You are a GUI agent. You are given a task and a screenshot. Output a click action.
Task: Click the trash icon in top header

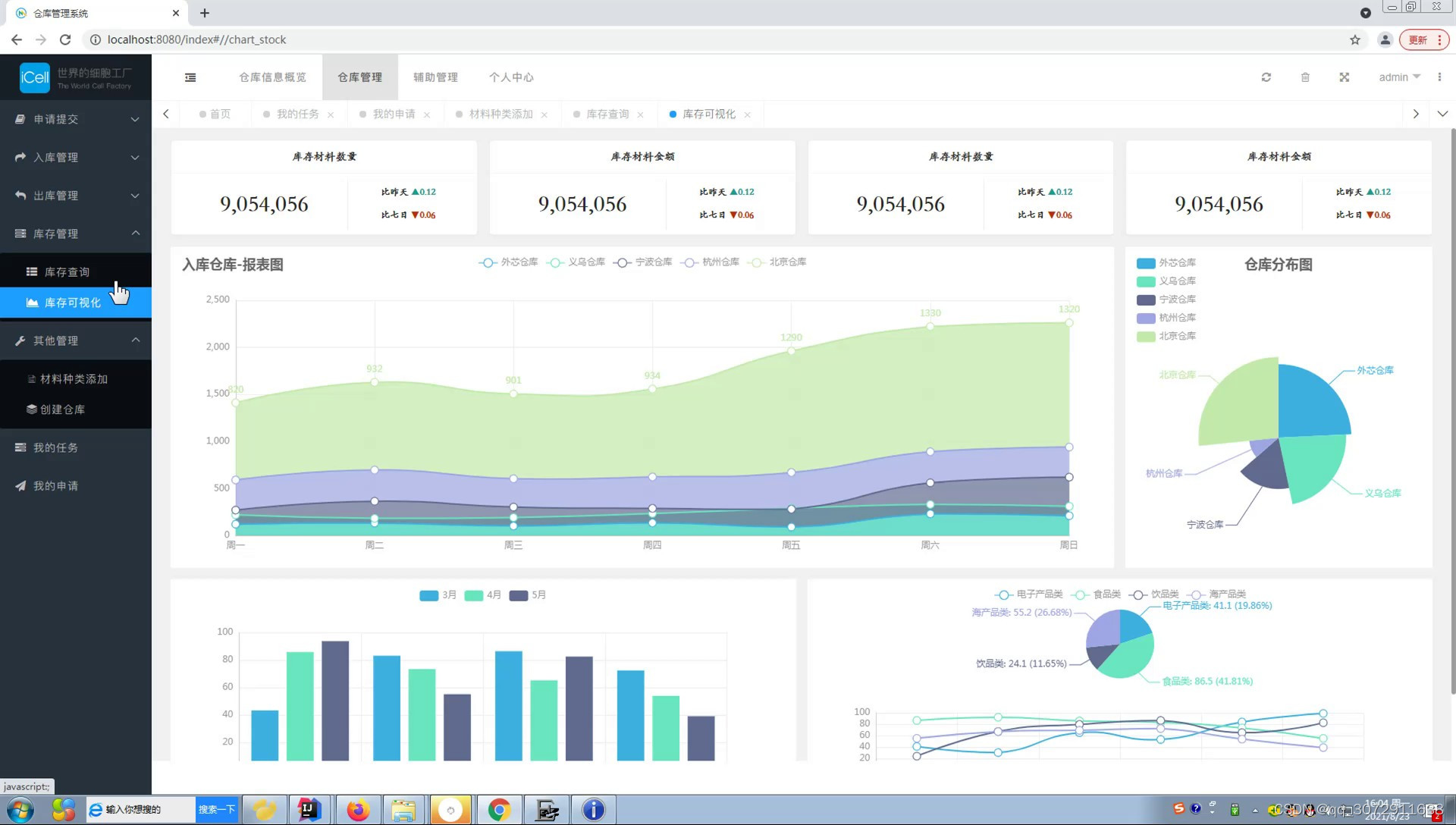point(1305,77)
